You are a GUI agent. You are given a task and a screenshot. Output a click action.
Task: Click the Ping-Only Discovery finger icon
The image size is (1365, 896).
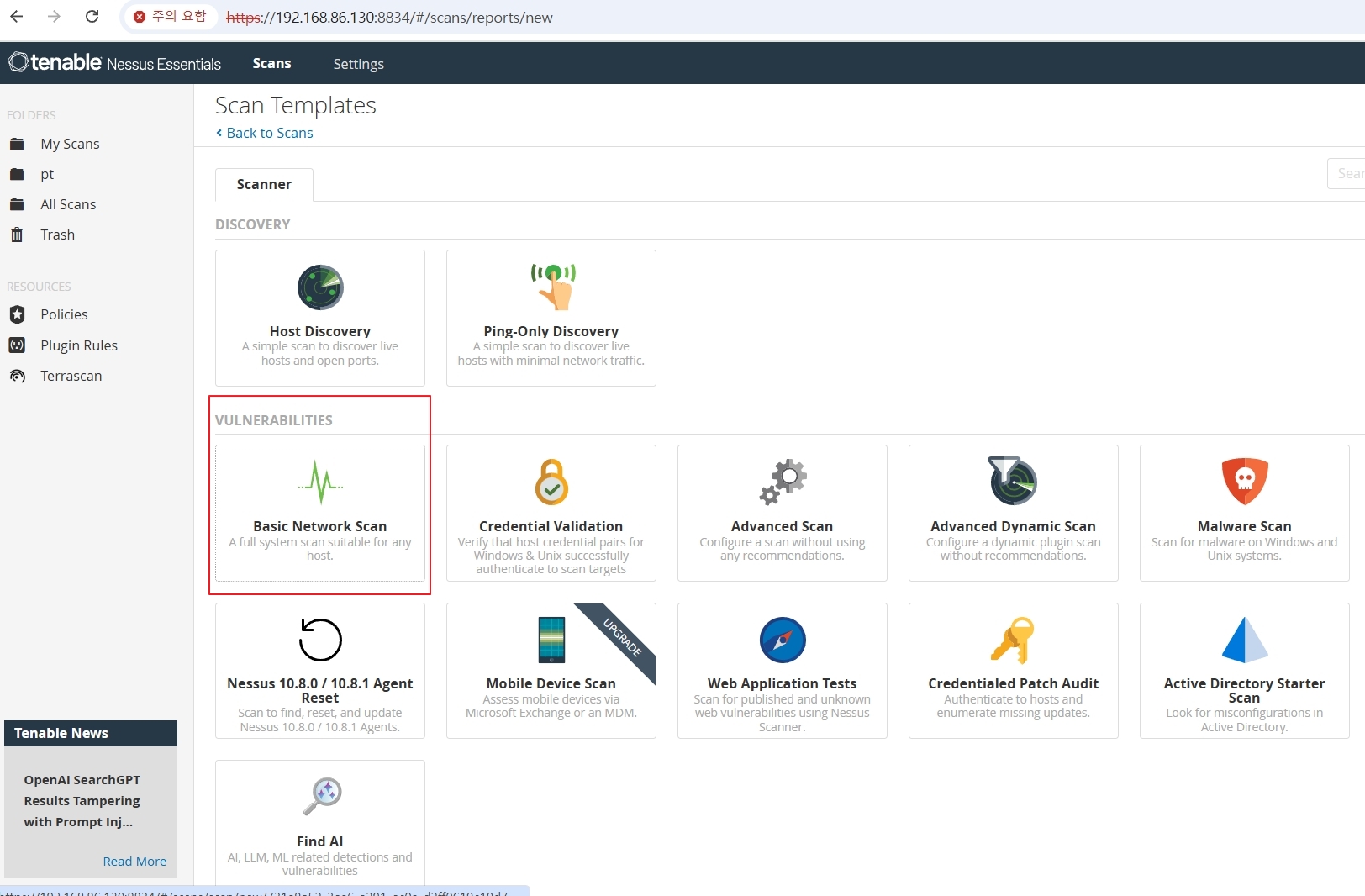(x=552, y=287)
